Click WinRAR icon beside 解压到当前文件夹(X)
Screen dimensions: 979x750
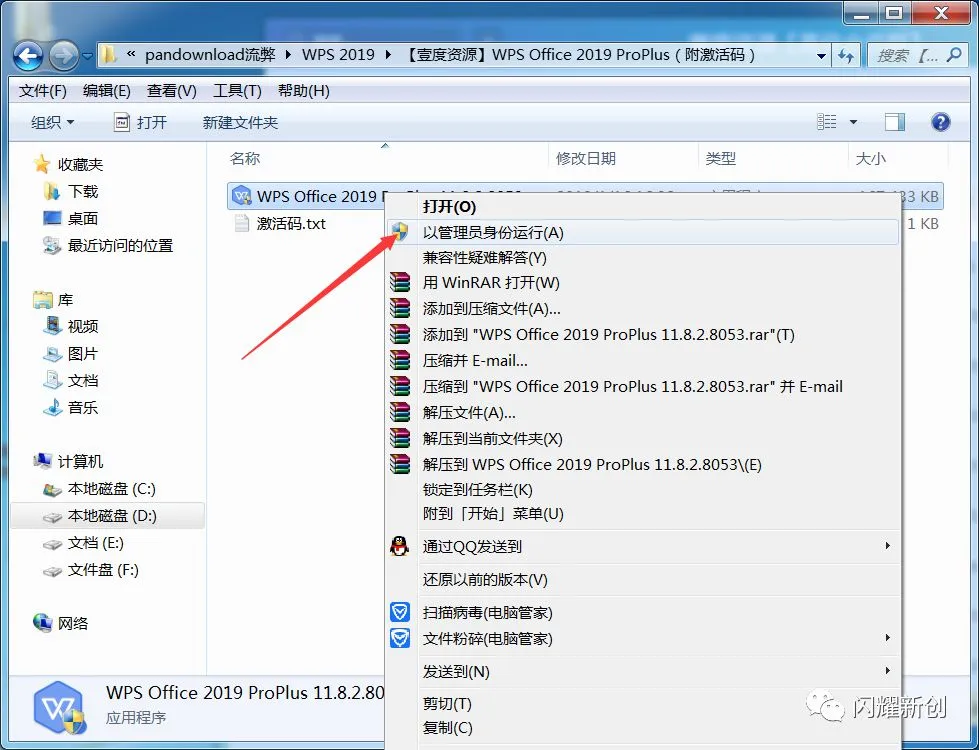tap(400, 438)
